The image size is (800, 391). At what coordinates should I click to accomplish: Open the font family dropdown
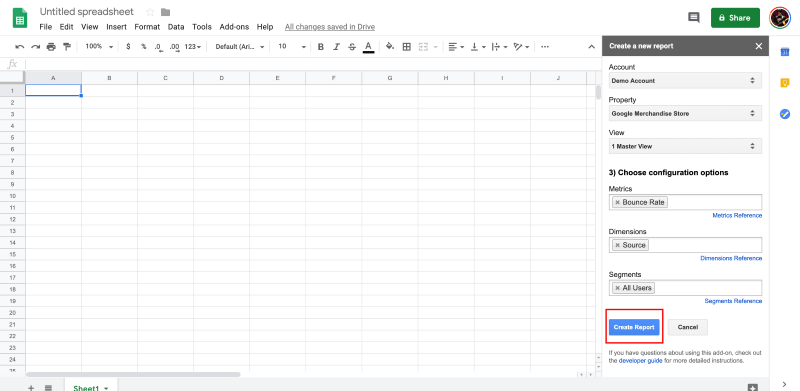click(240, 46)
